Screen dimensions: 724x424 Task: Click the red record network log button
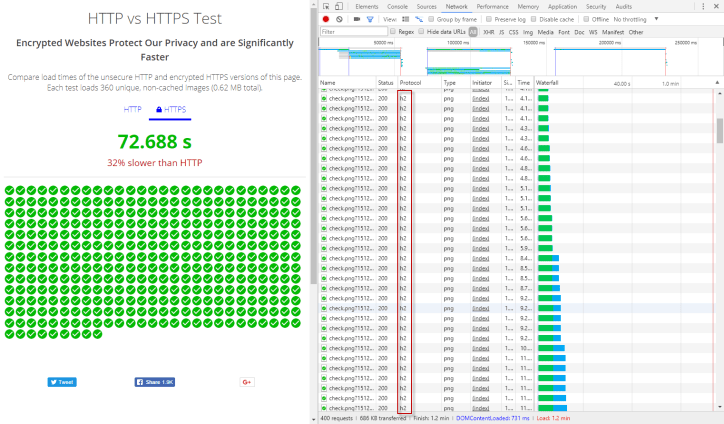326,19
